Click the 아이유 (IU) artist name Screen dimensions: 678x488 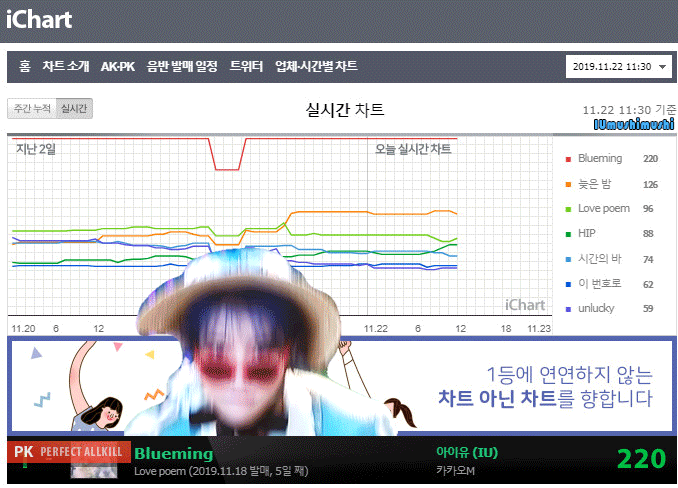(x=467, y=453)
